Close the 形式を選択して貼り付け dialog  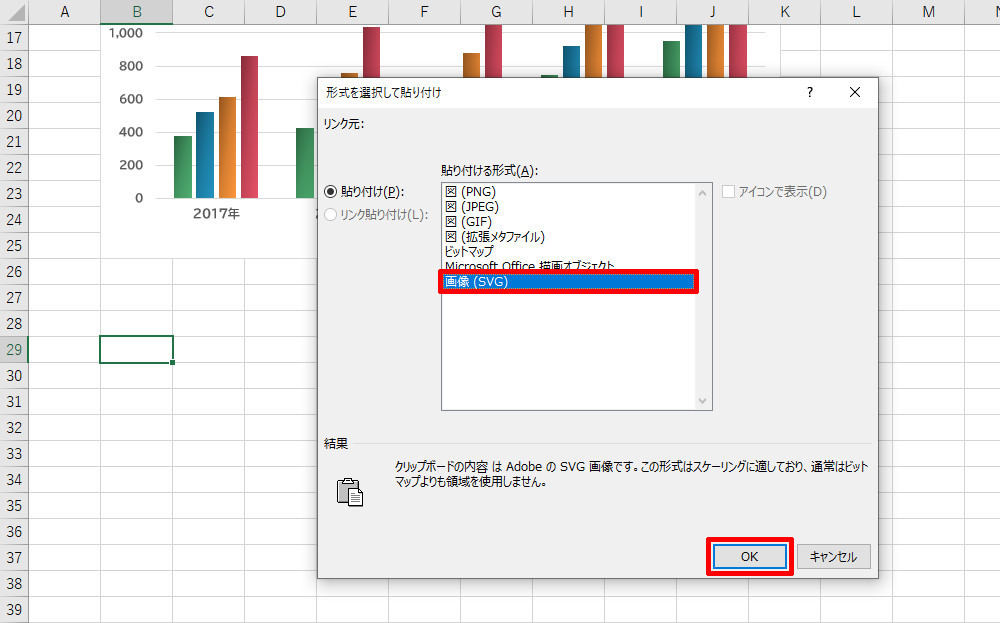[855, 92]
